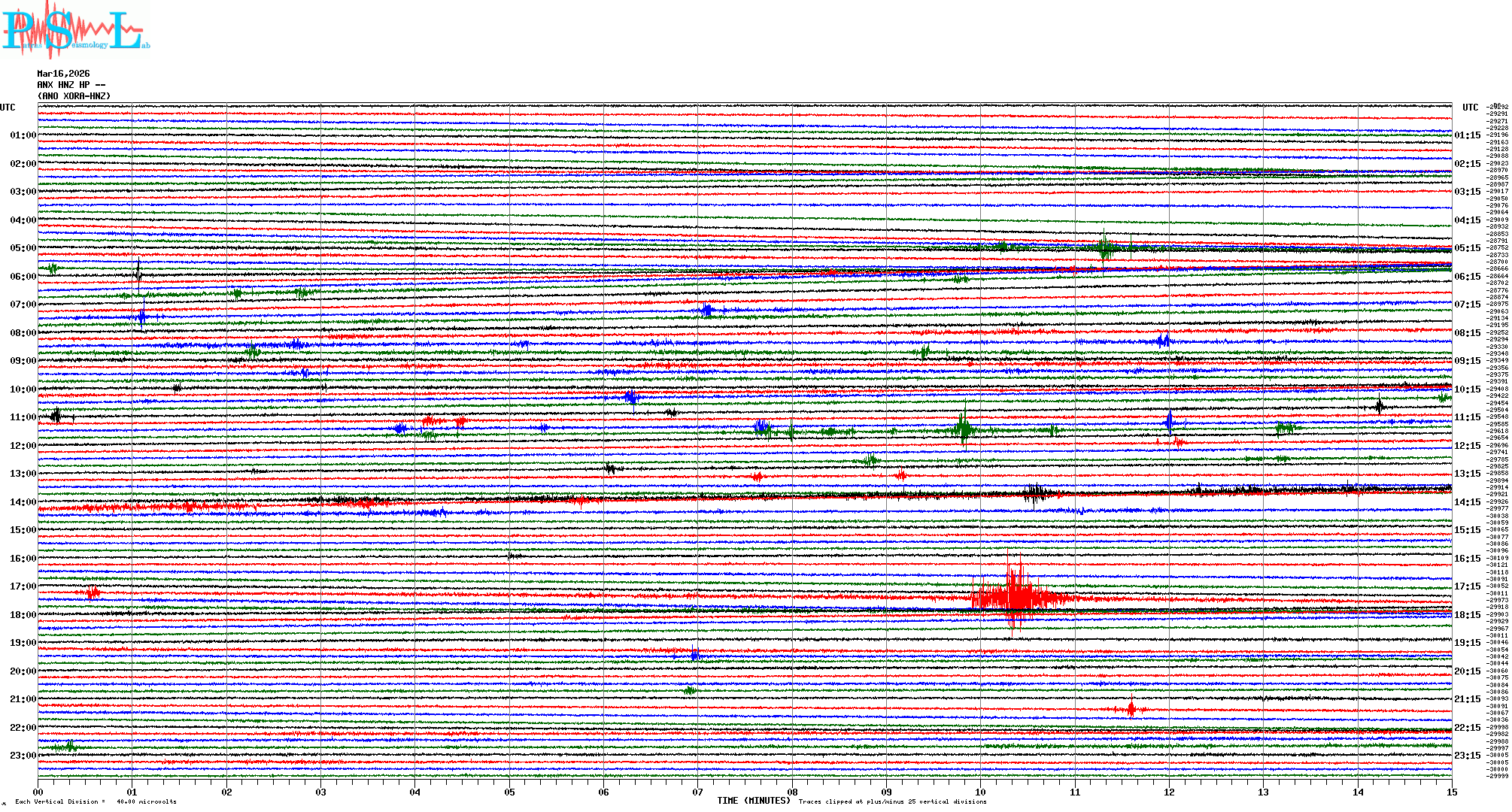Screen dimensions: 1512x812
Task: Click the Traces clipped footnote text
Action: pyautogui.click(x=892, y=801)
